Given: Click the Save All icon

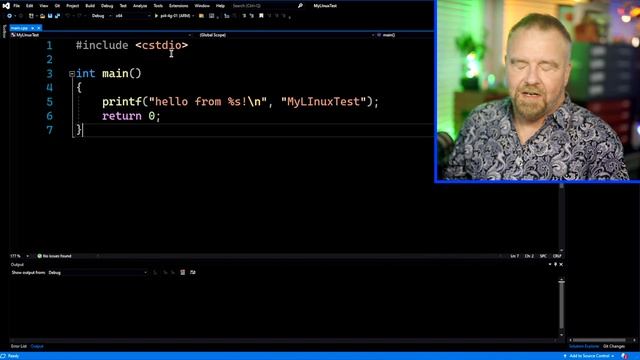Looking at the screenshot, I should (x=57, y=16).
